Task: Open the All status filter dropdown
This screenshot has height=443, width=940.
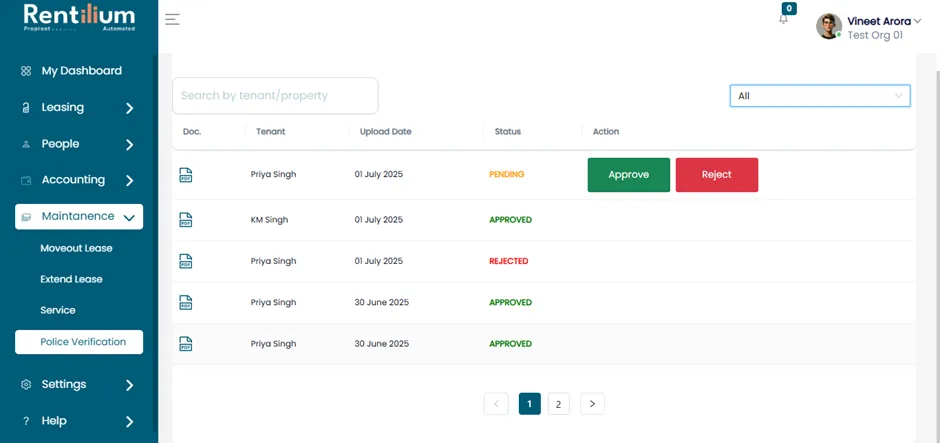Action: coord(820,96)
